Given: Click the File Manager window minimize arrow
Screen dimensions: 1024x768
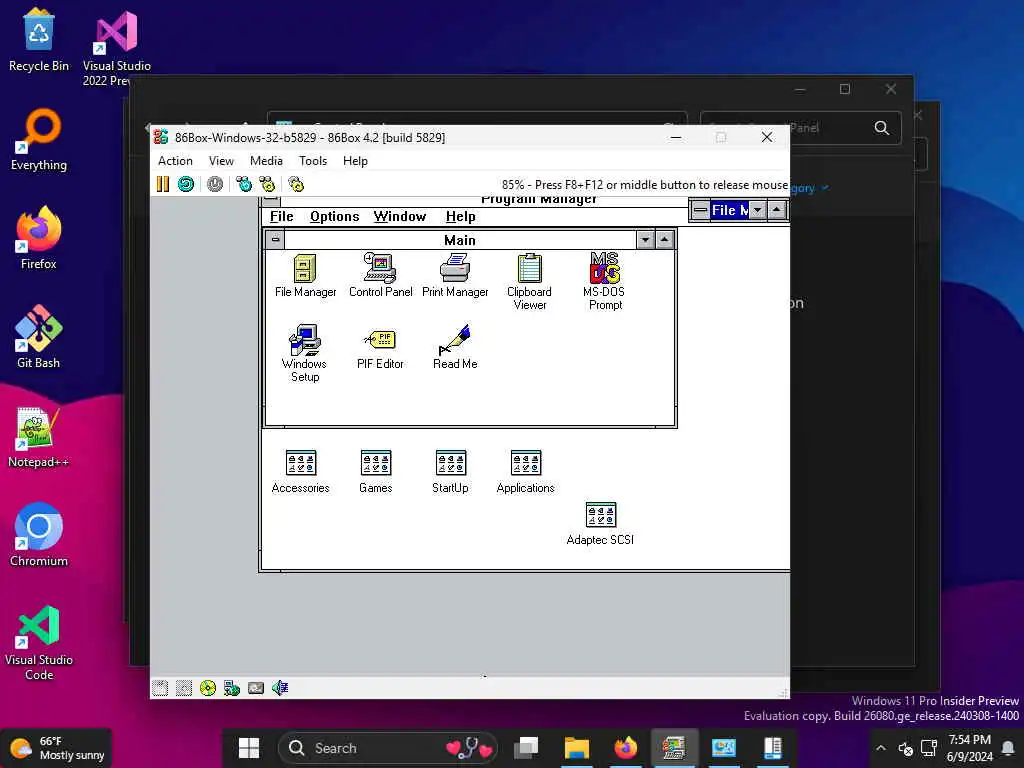Looking at the screenshot, I should [758, 210].
